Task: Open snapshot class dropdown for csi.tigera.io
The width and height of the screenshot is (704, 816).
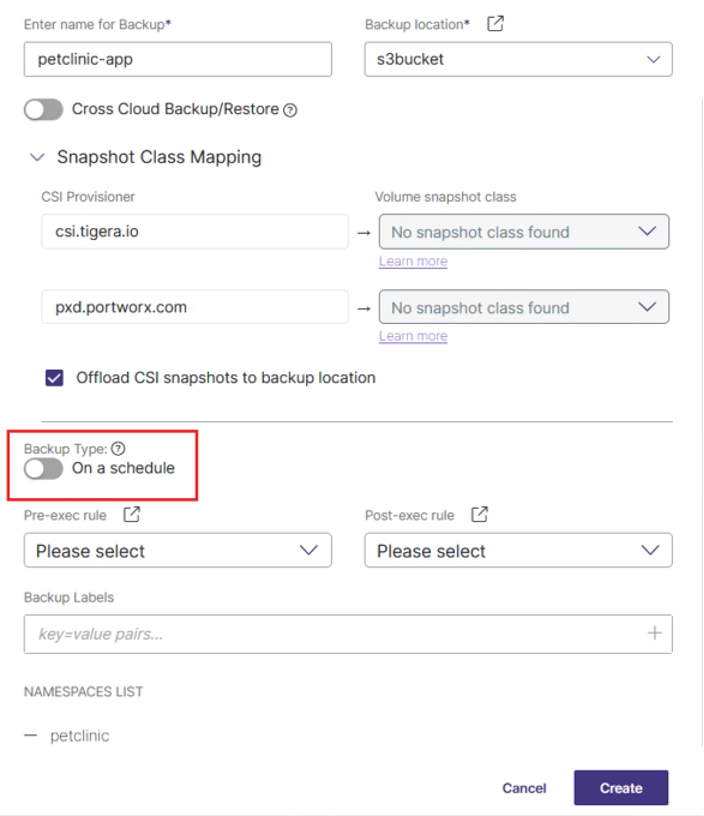Action: [523, 232]
